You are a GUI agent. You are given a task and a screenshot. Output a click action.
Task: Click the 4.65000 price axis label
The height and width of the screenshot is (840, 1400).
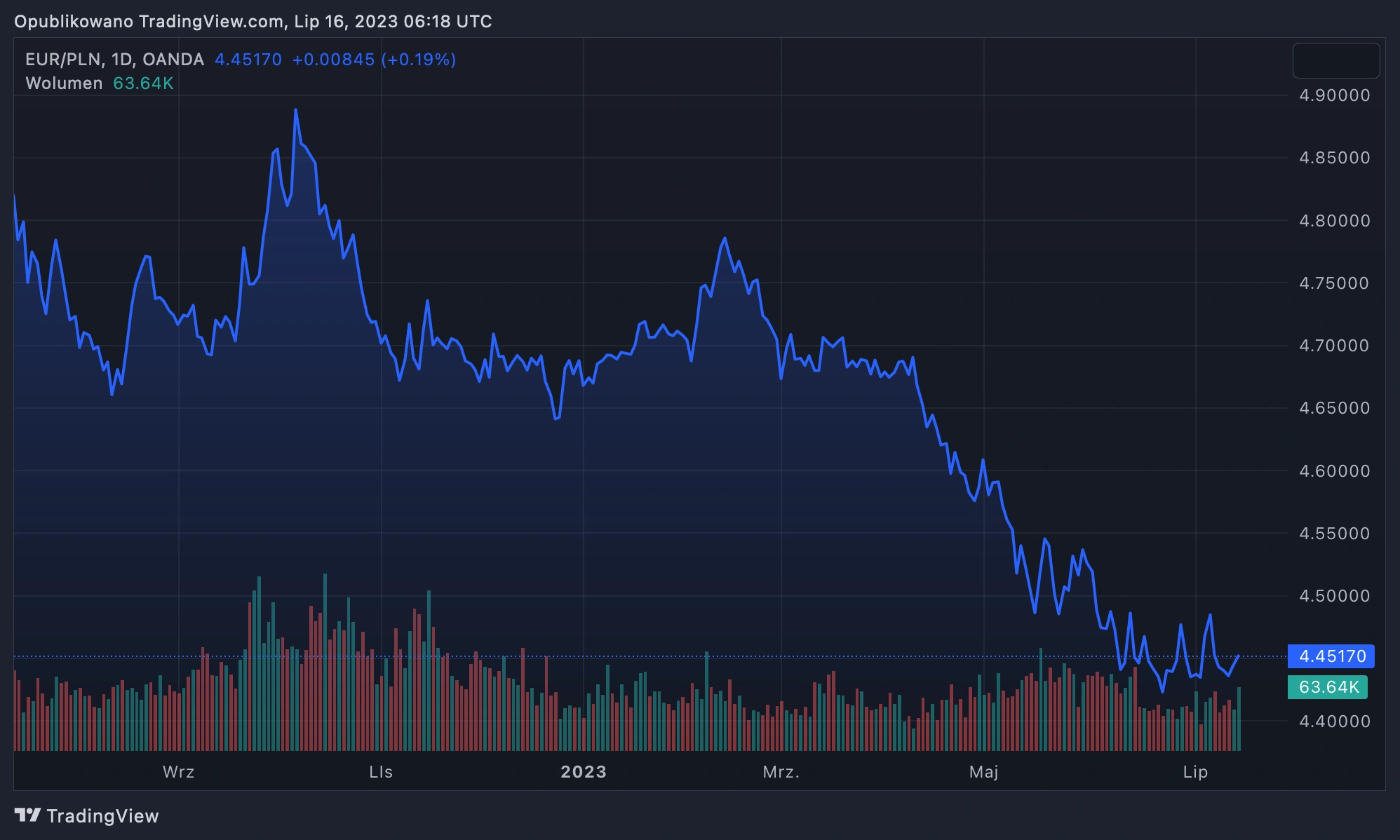[x=1335, y=408]
